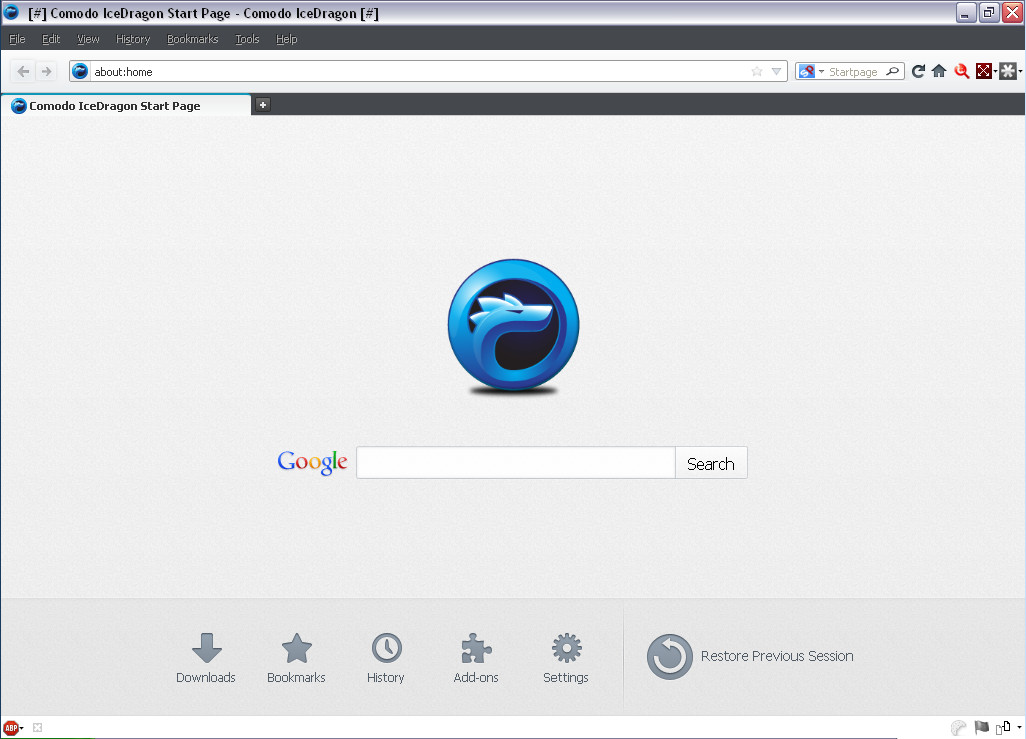Click the gray asterisk toolbar icon

[x=1008, y=71]
